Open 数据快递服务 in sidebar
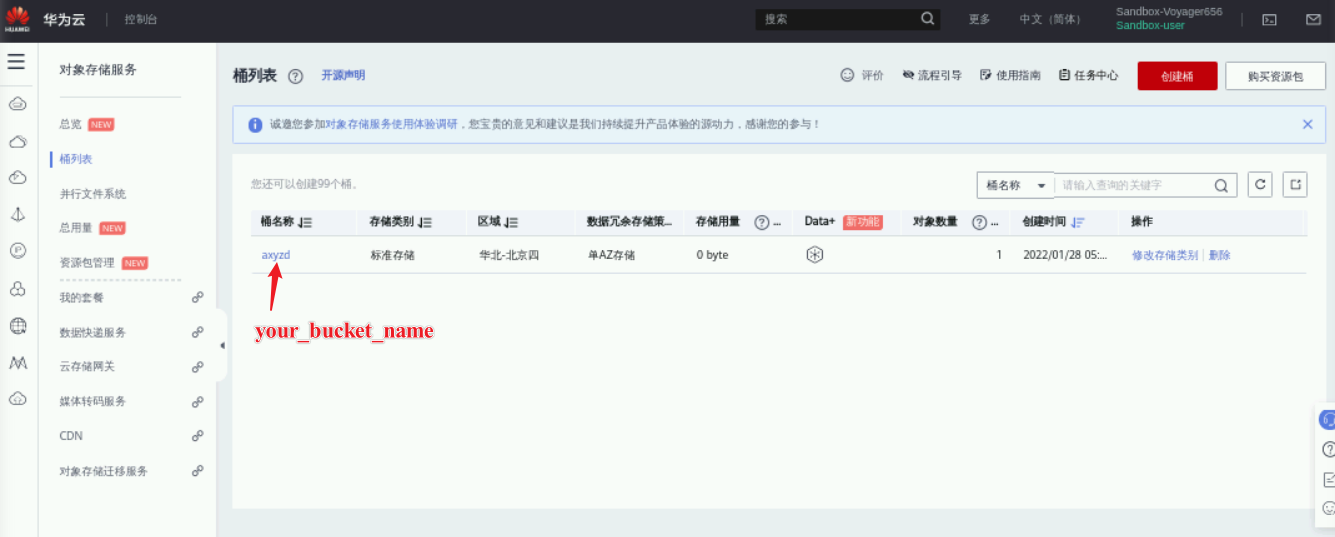Viewport: 1335px width, 537px height. (93, 332)
